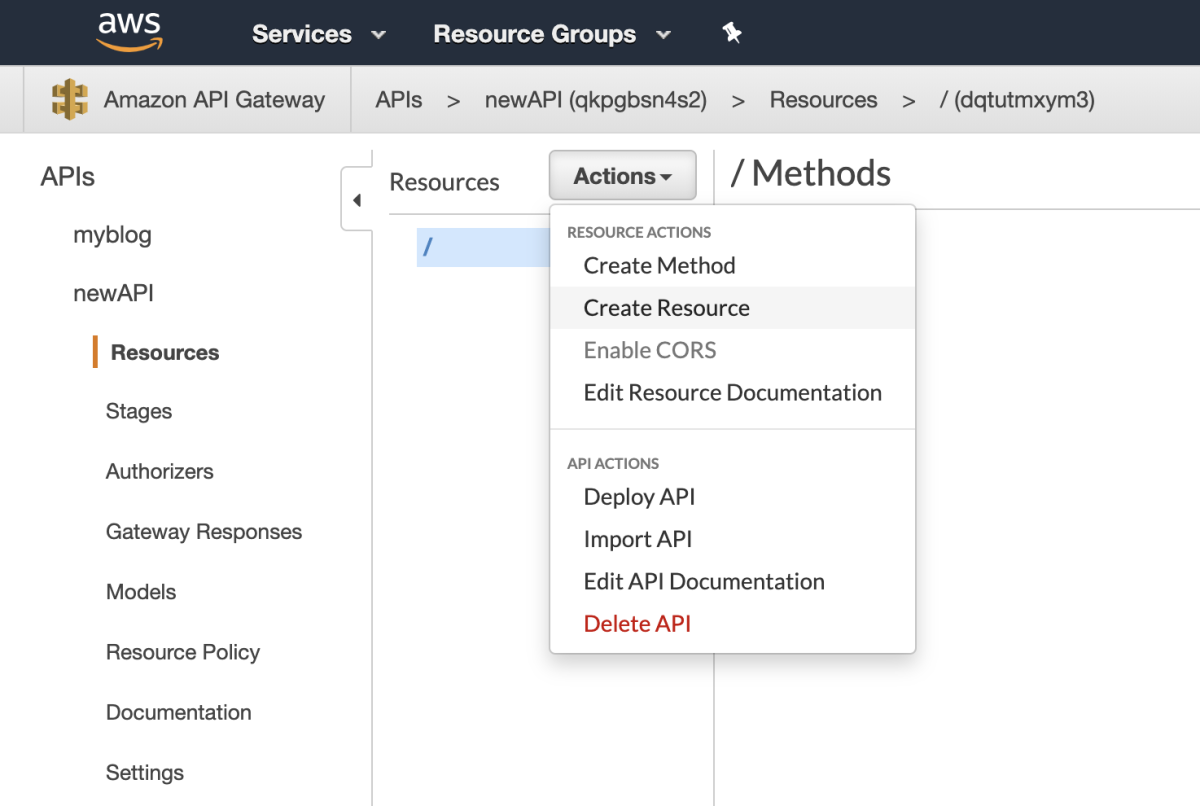The width and height of the screenshot is (1200, 806).
Task: Select Edit API Documentation
Action: [x=732, y=581]
